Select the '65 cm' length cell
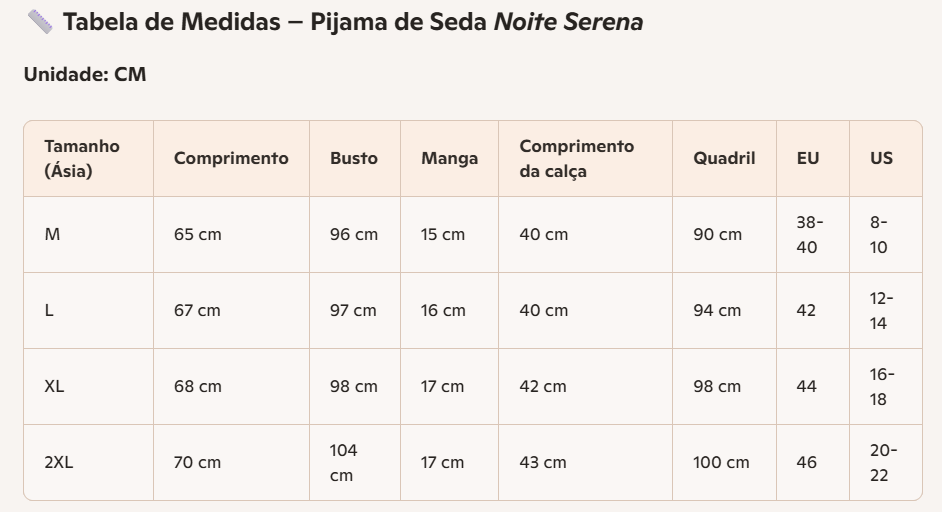This screenshot has height=512, width=942. point(197,235)
